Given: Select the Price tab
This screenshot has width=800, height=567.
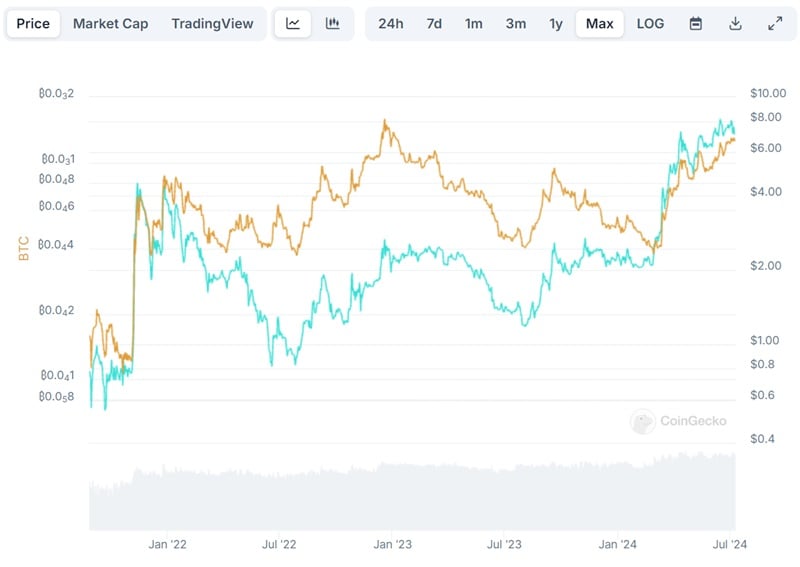Looking at the screenshot, I should point(33,24).
